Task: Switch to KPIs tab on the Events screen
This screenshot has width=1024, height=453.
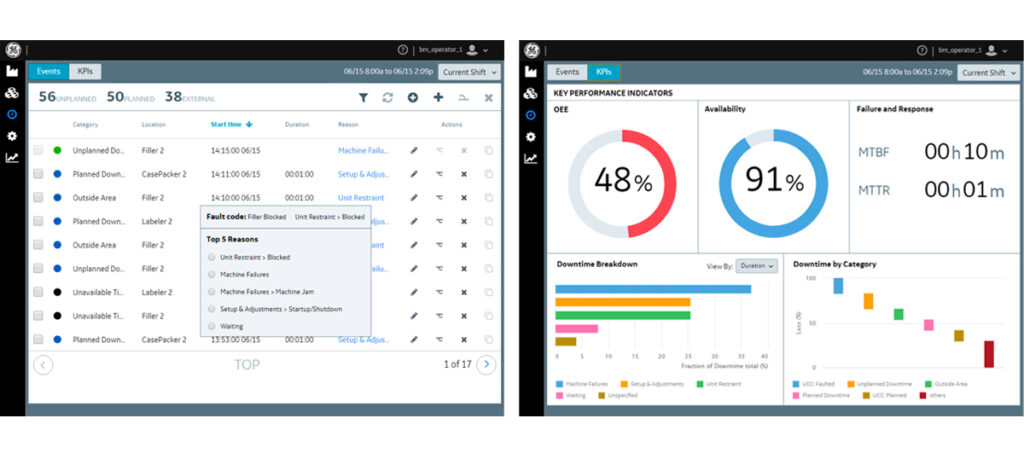Action: [85, 72]
